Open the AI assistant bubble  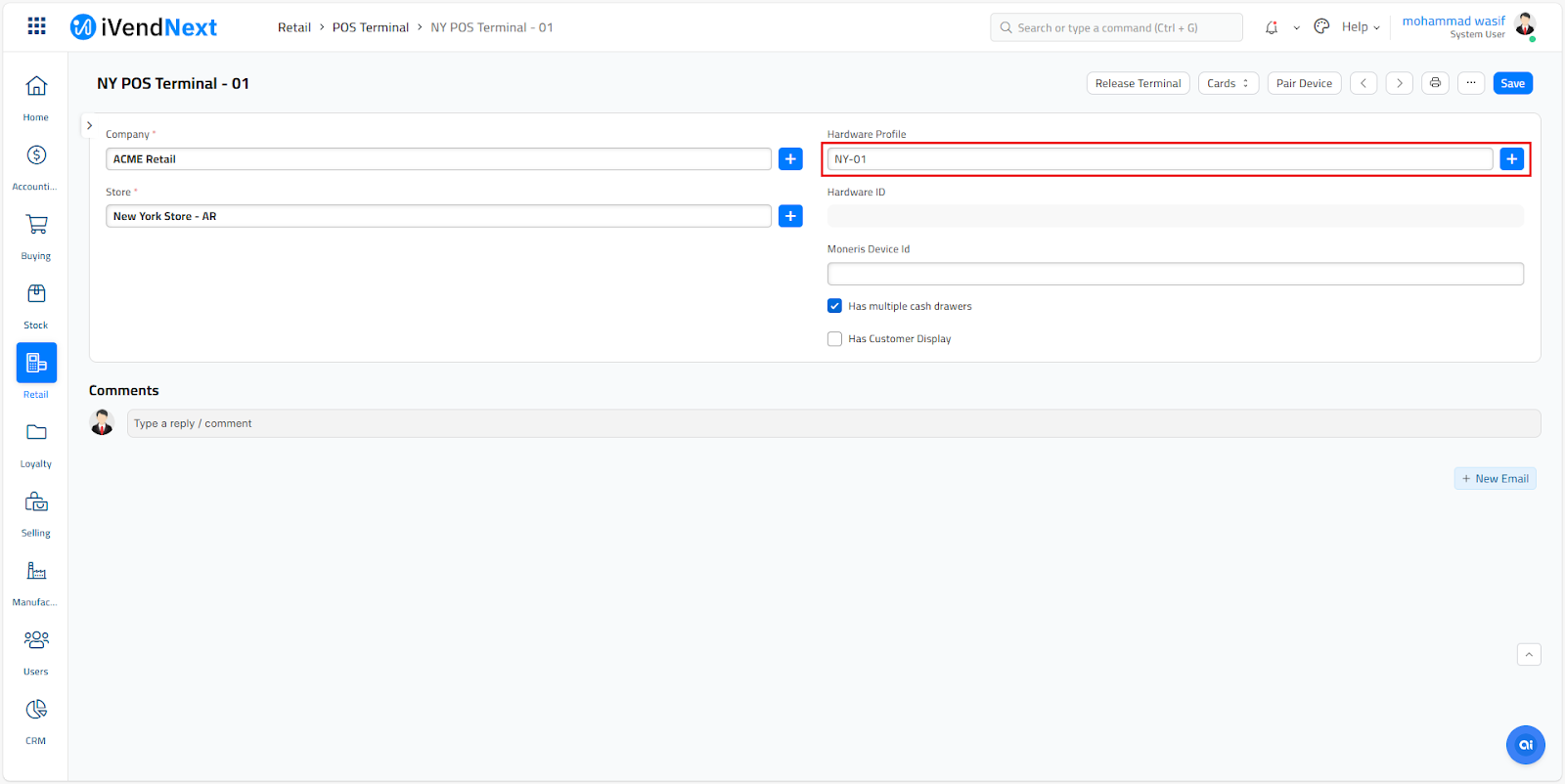coord(1526,745)
